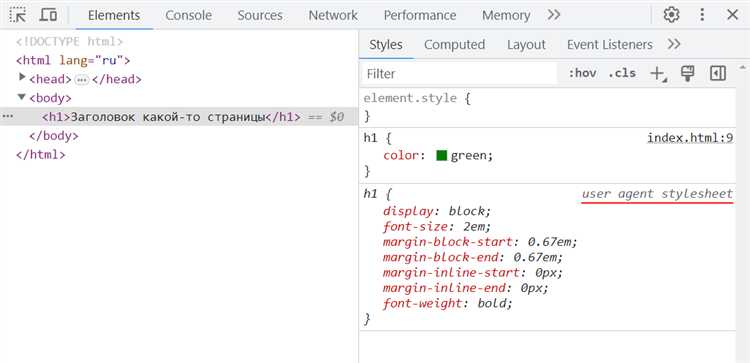This screenshot has height=363, width=750.
Task: Click the new style rule plus icon
Action: 658,74
